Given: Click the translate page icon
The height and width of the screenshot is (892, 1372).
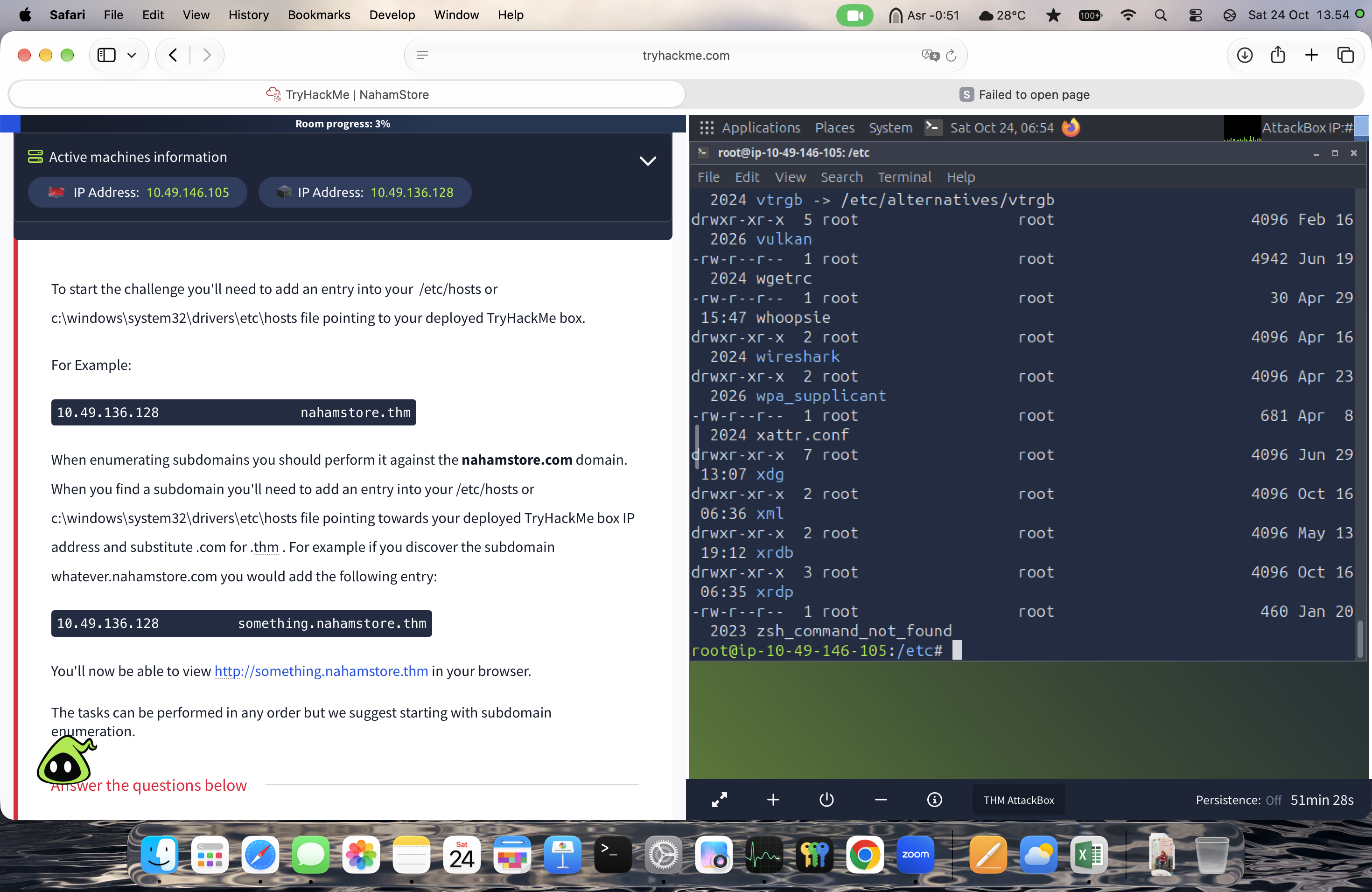Looking at the screenshot, I should 930,56.
